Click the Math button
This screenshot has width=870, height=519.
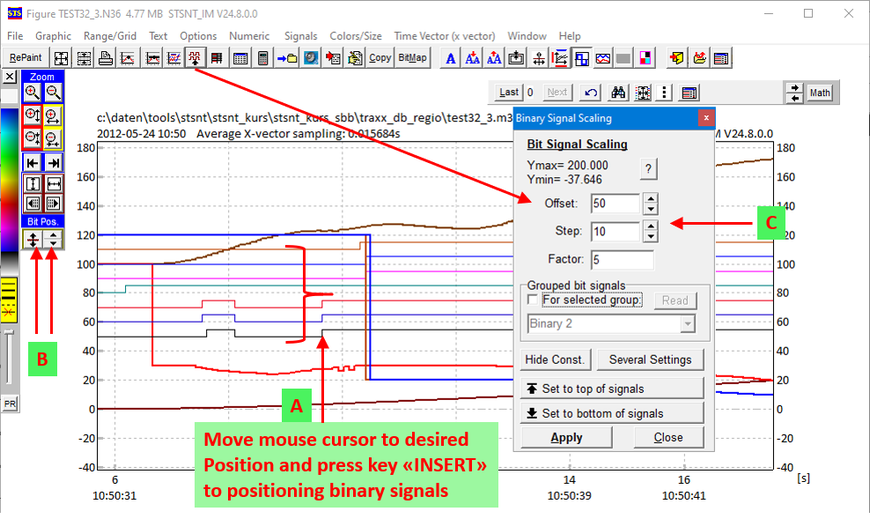820,93
